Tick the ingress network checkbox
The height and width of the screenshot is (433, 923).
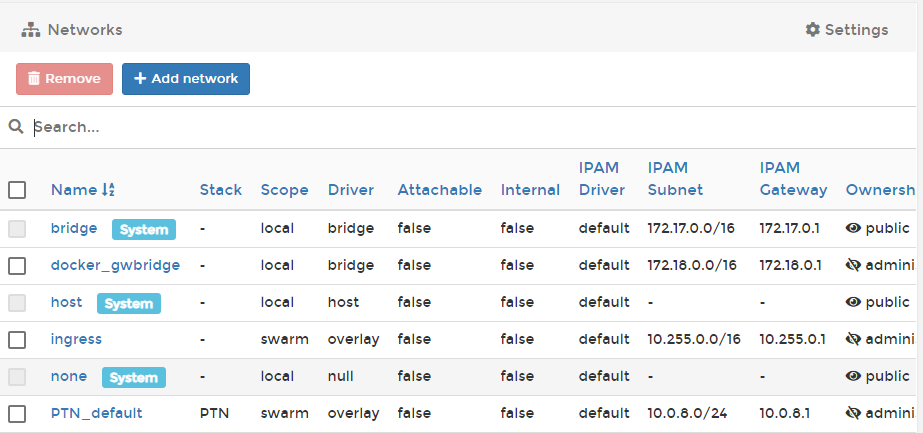17,339
